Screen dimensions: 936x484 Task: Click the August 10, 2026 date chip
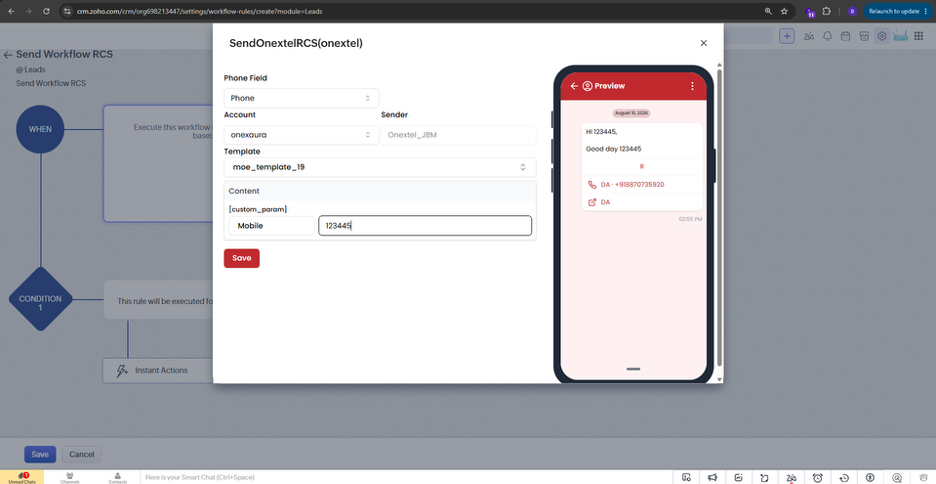click(x=632, y=113)
